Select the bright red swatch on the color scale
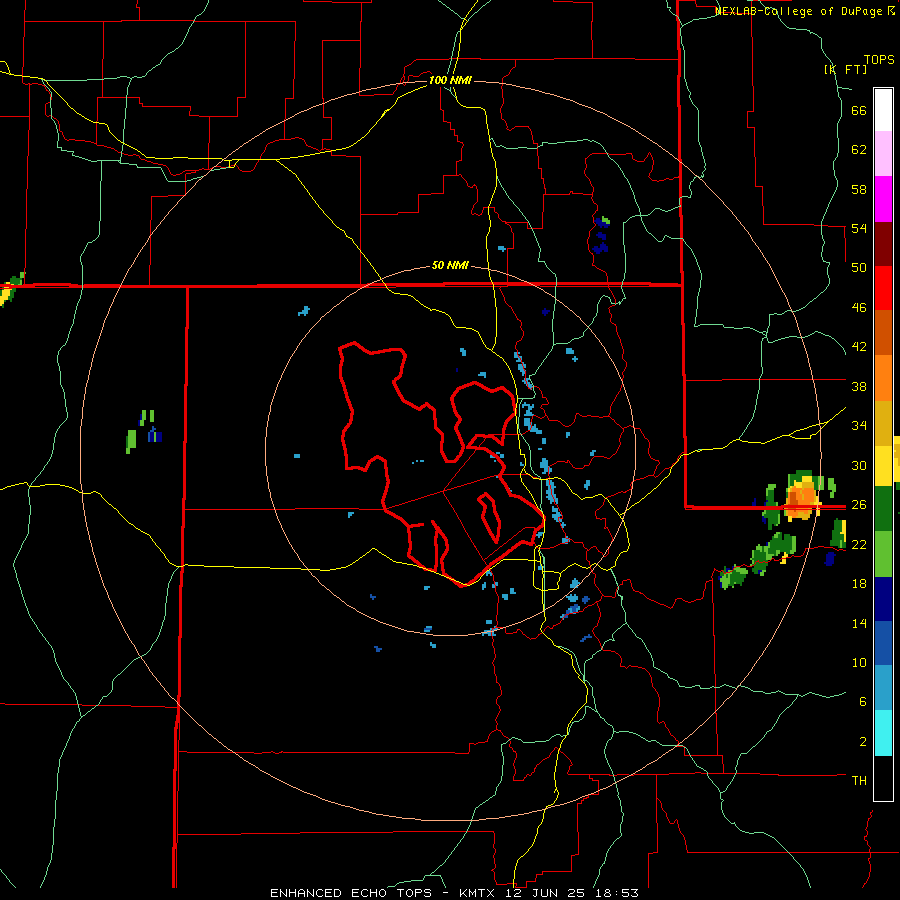 coord(883,288)
